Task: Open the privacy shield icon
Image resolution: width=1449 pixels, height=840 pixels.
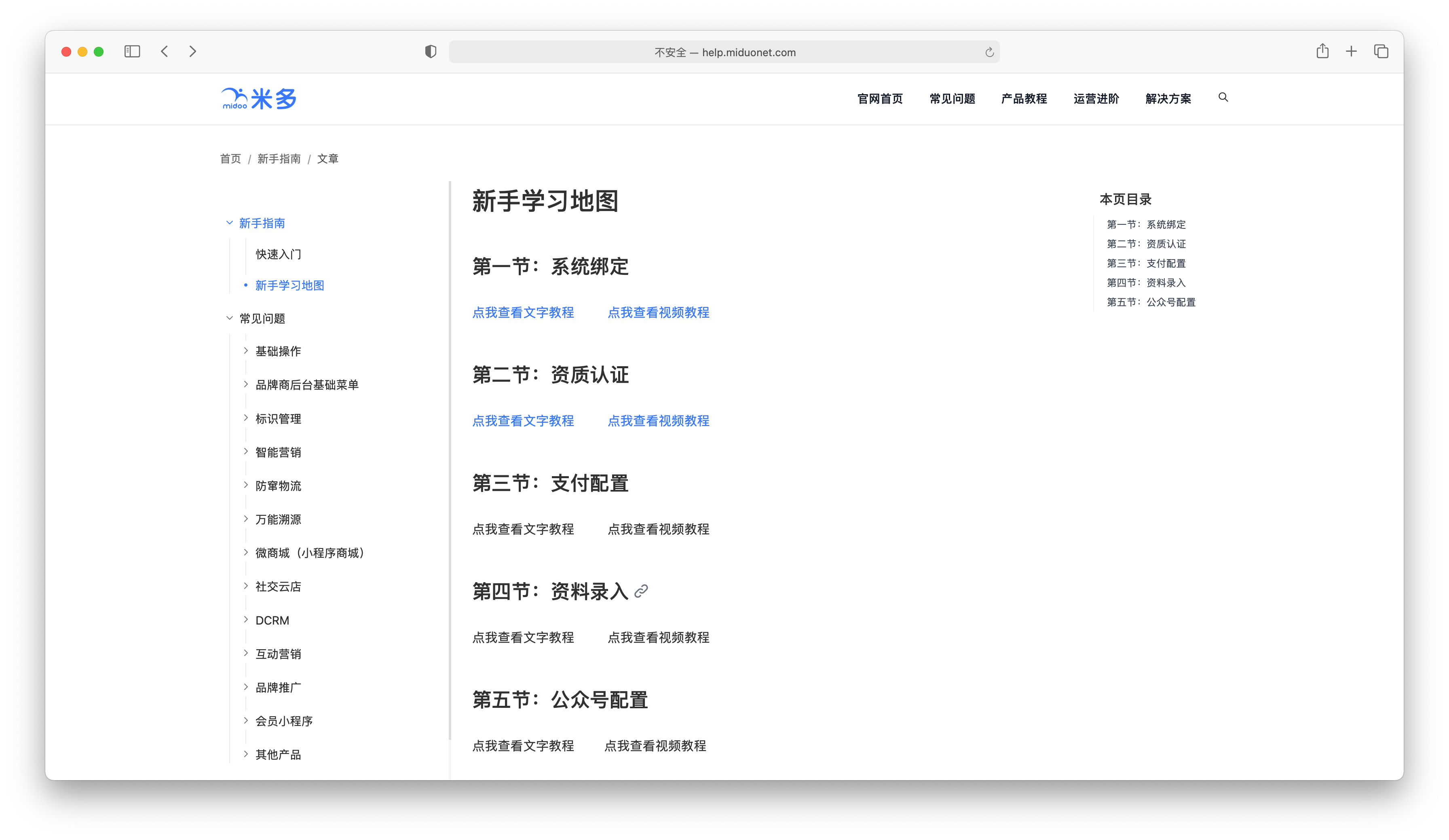Action: point(431,52)
